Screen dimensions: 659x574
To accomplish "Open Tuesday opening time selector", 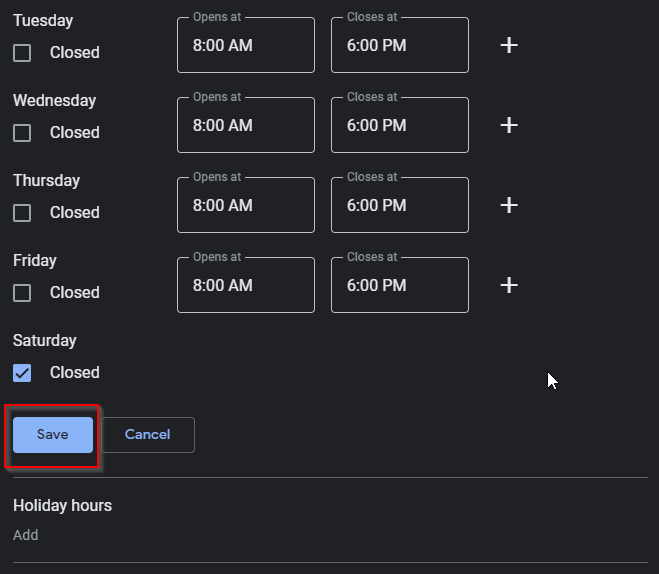I will 246,46.
